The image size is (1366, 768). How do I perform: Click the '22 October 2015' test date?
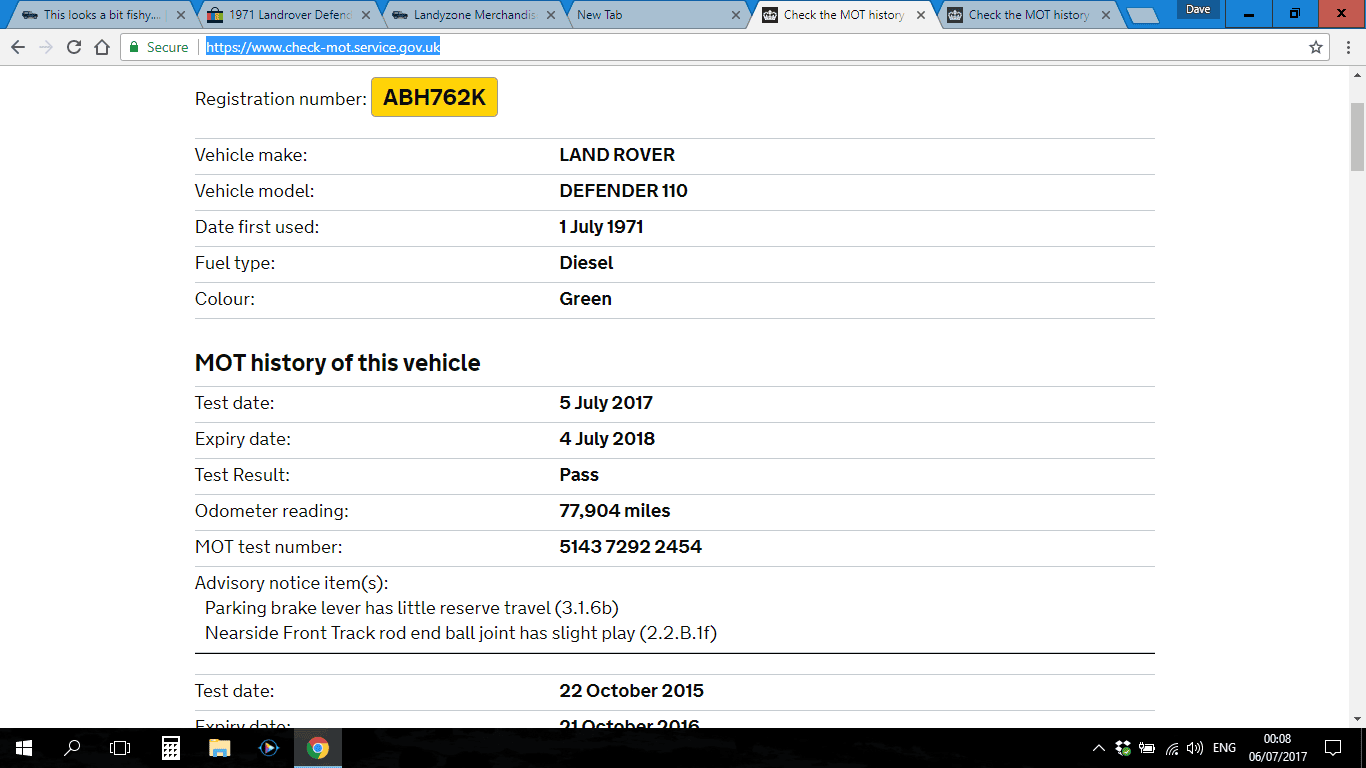pos(631,691)
